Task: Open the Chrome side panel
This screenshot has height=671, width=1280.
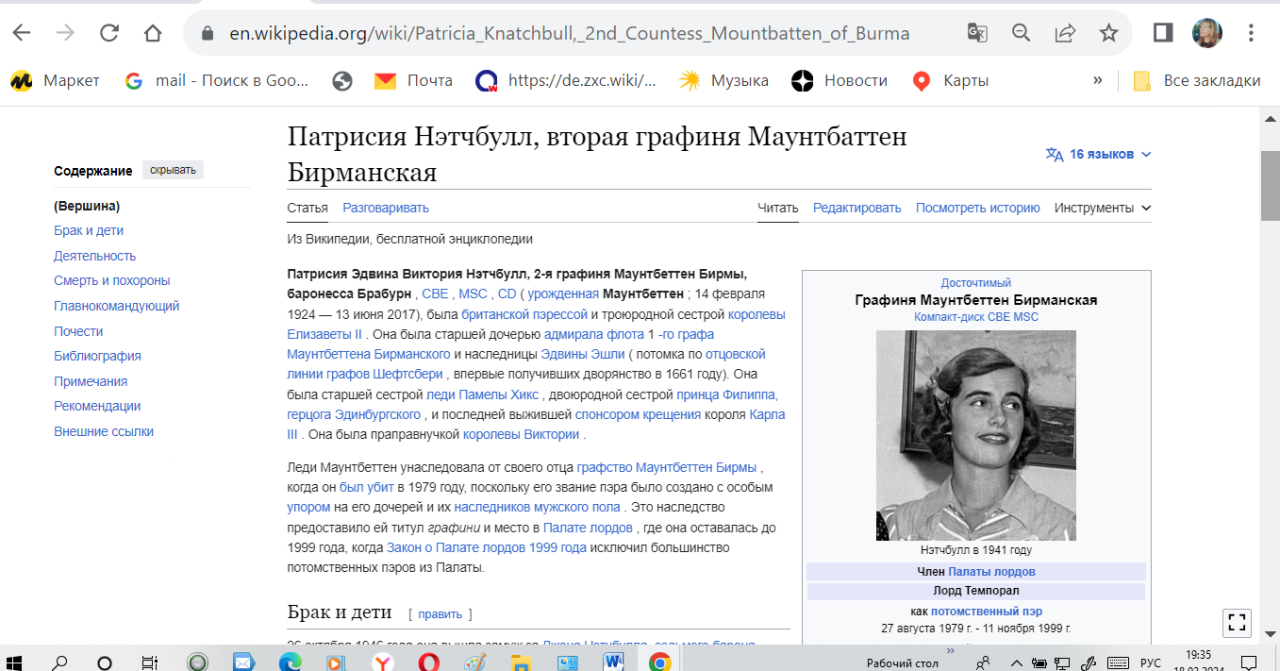Action: coord(1162,33)
